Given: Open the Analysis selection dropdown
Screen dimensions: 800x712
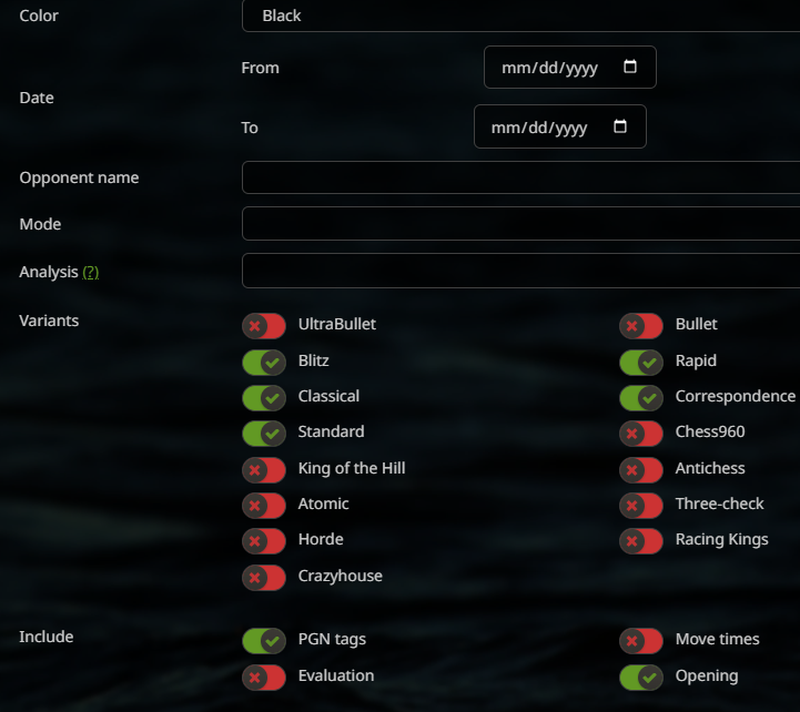Looking at the screenshot, I should click(520, 271).
